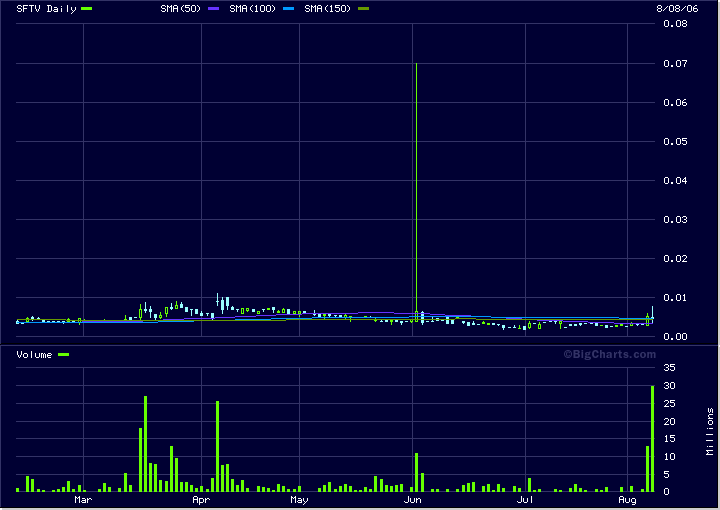Click the Volume legend label
Viewport: 720px width, 510px height.
point(34,355)
